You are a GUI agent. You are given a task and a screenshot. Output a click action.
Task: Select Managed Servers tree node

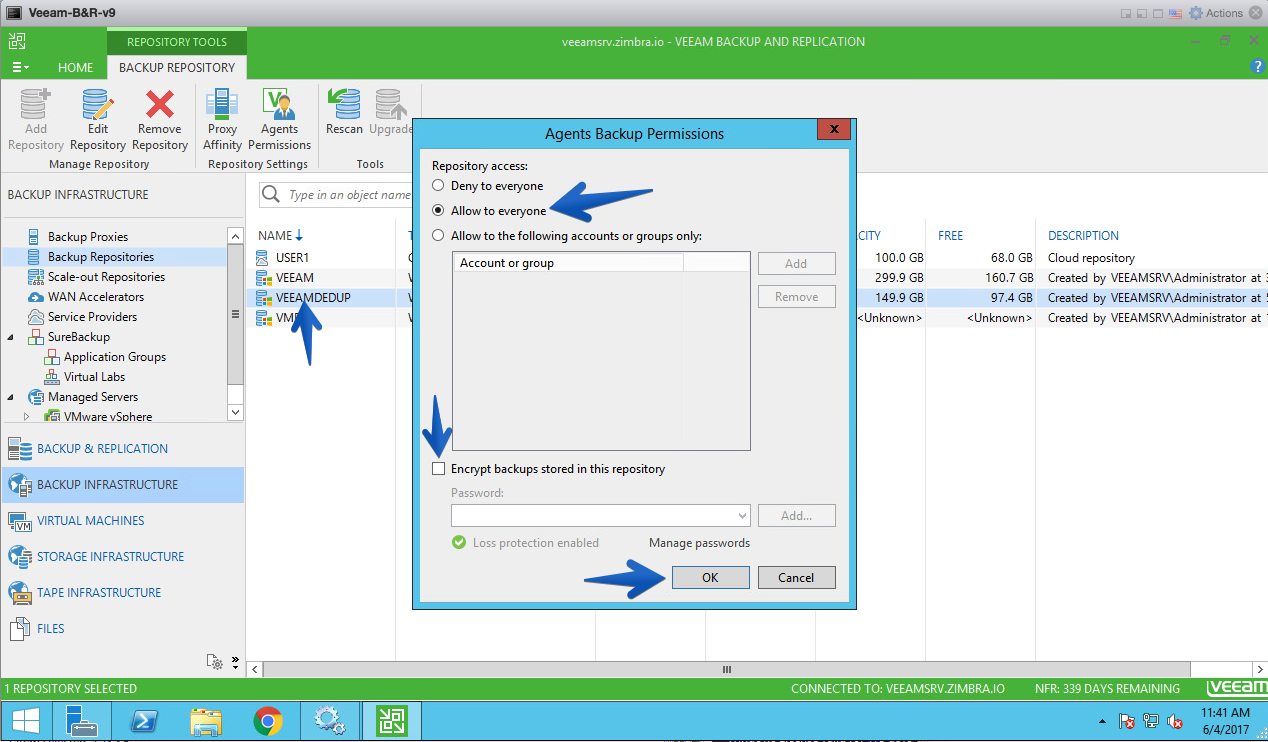click(x=93, y=397)
